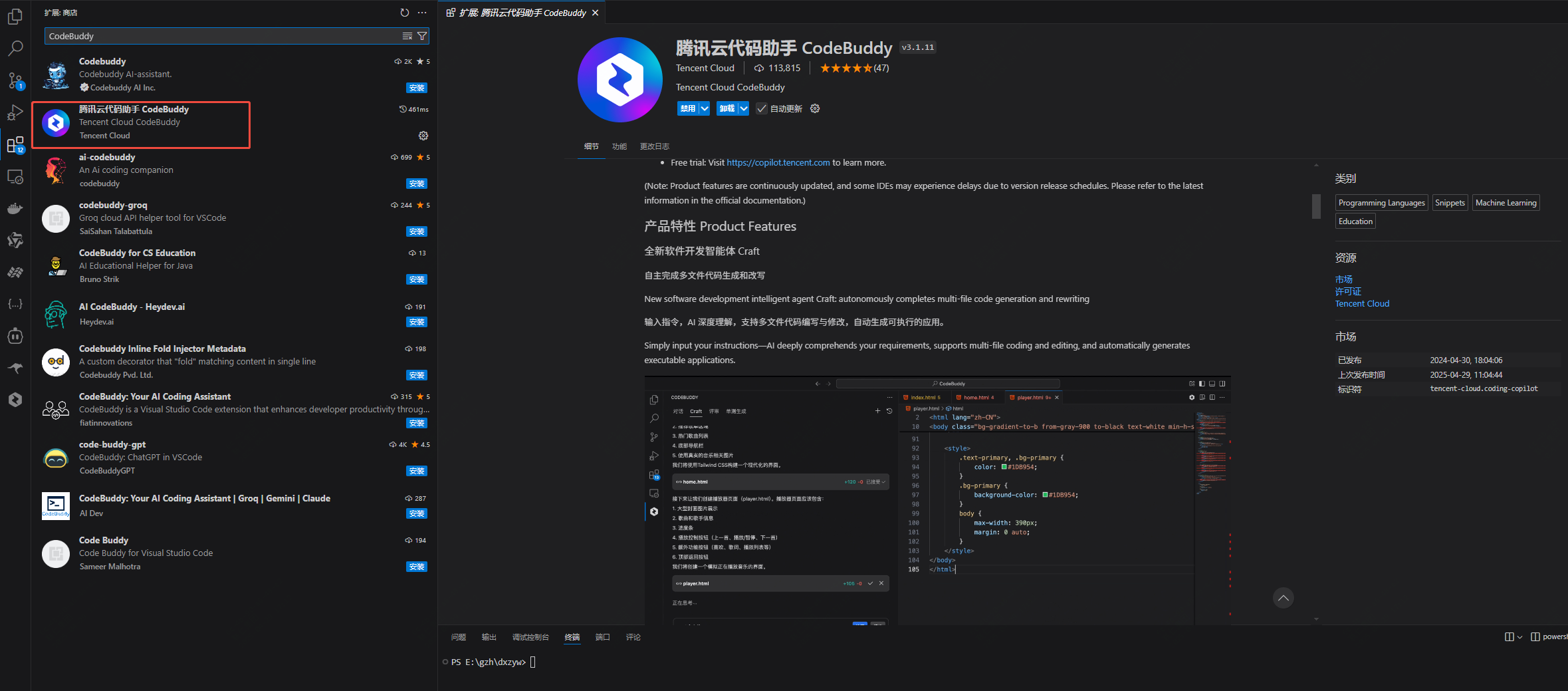This screenshot has width=1568, height=691.
Task: Click the kangaroo activity bar icon
Action: (15, 368)
